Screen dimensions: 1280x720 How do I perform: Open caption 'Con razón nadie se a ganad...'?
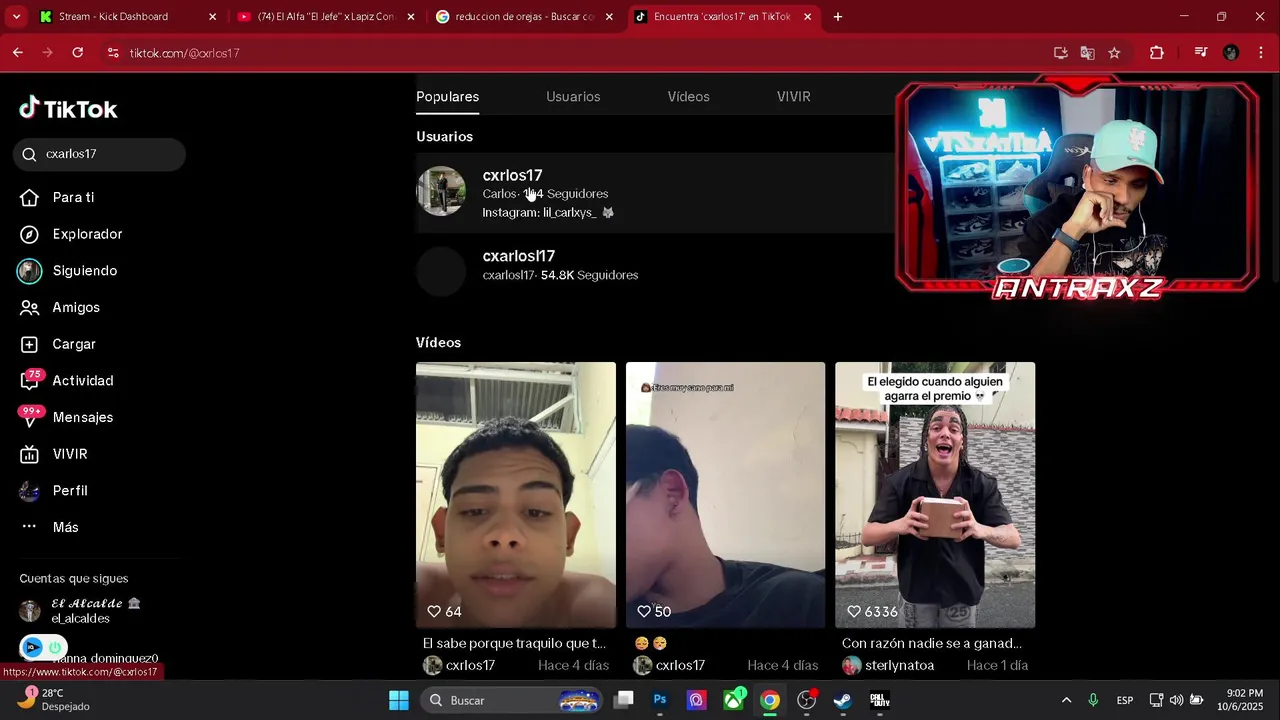pos(931,643)
